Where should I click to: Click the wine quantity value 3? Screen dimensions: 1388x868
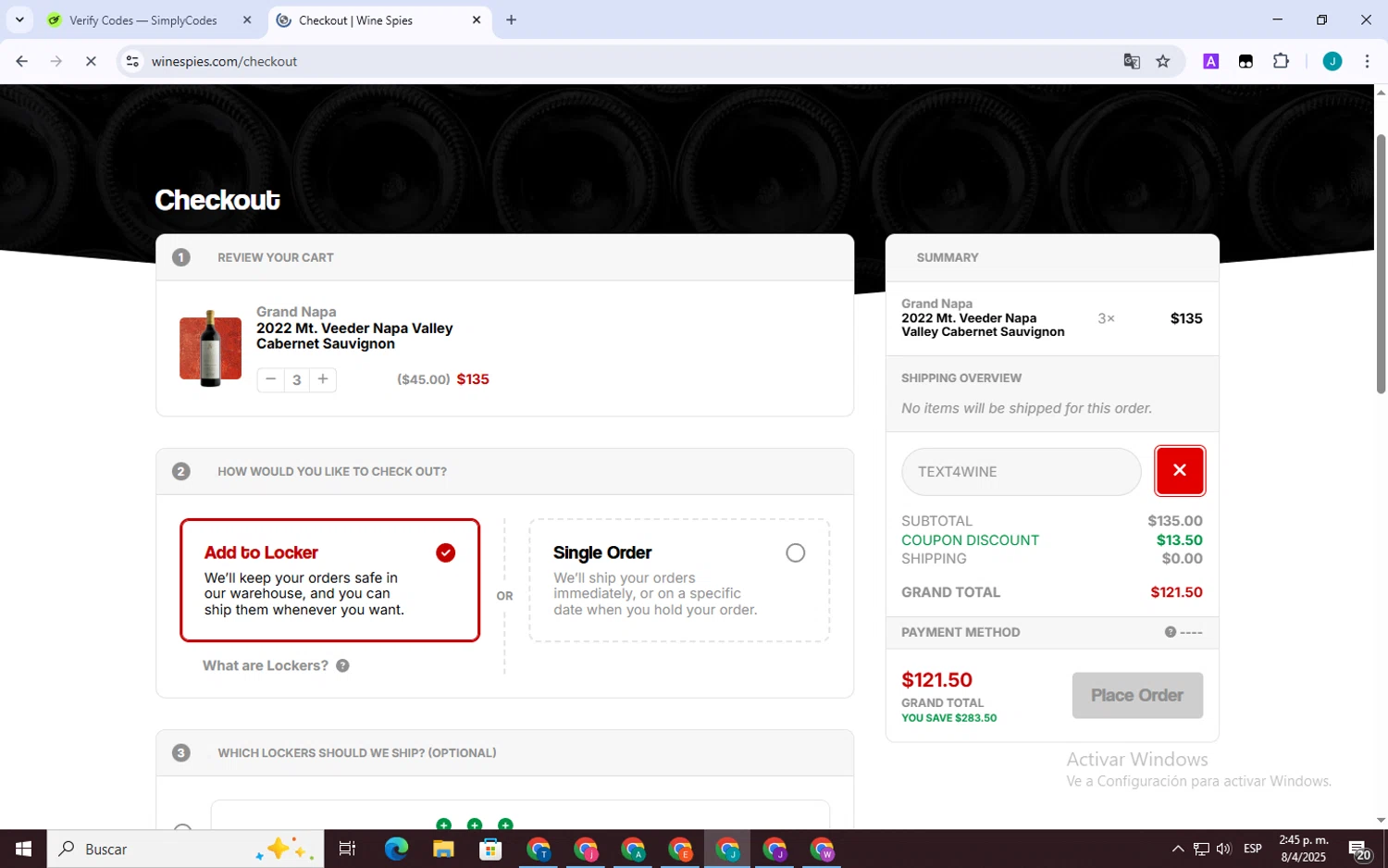[297, 379]
